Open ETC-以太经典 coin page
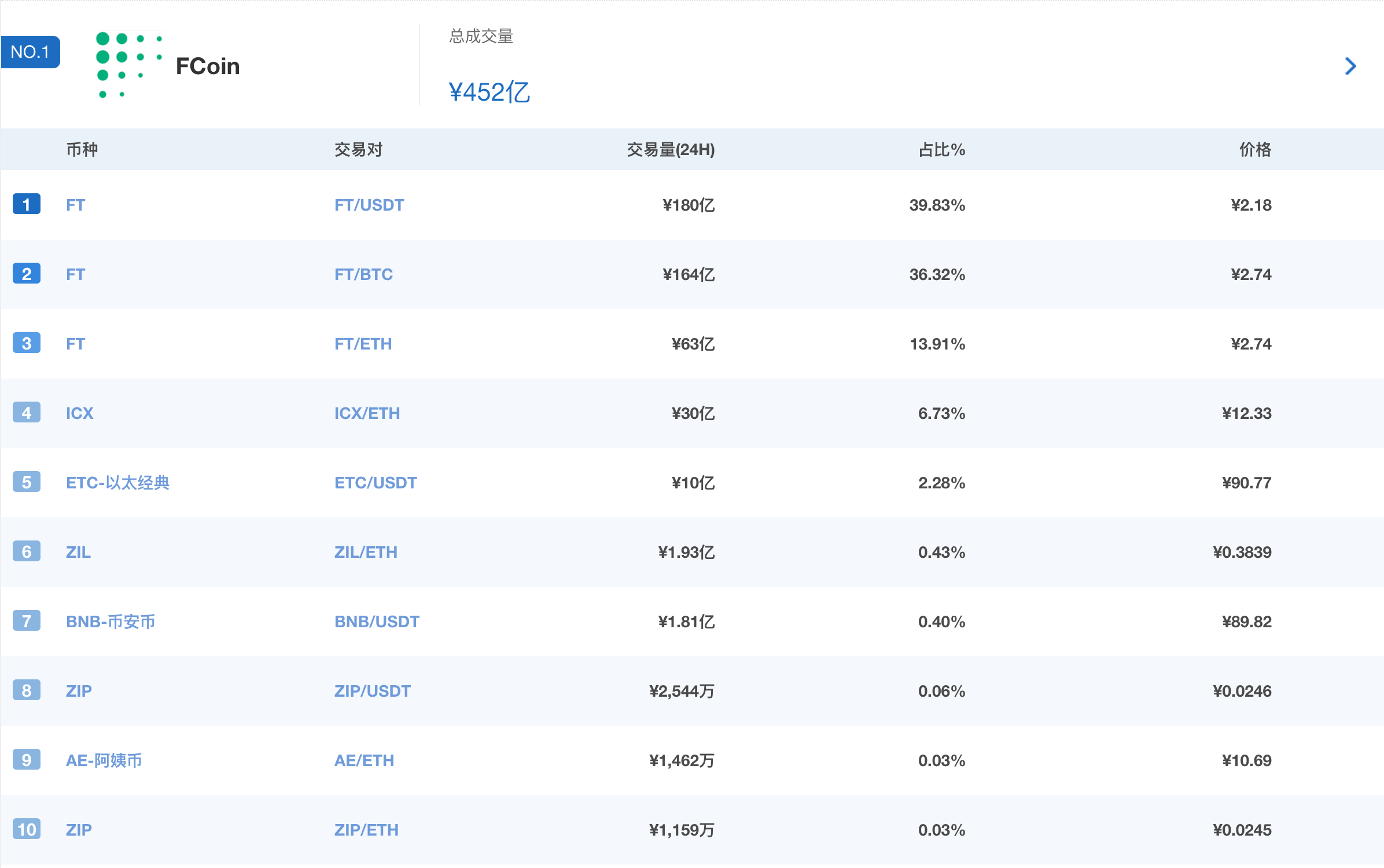This screenshot has height=868, width=1384. pyautogui.click(x=117, y=483)
